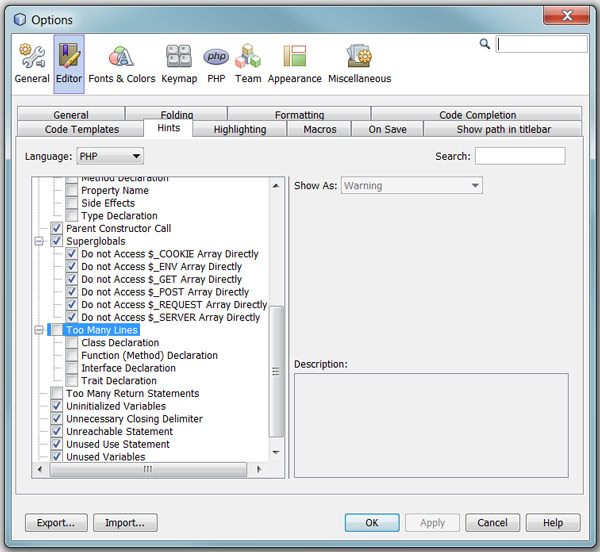Toggle Do not Access $_COOKIE Array Directly

click(72, 254)
